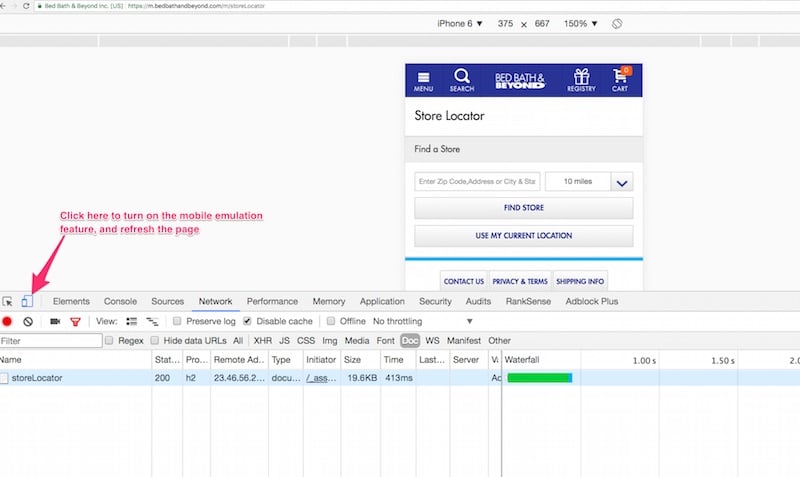Filter requests by CSS
The height and width of the screenshot is (477, 800).
pos(306,341)
